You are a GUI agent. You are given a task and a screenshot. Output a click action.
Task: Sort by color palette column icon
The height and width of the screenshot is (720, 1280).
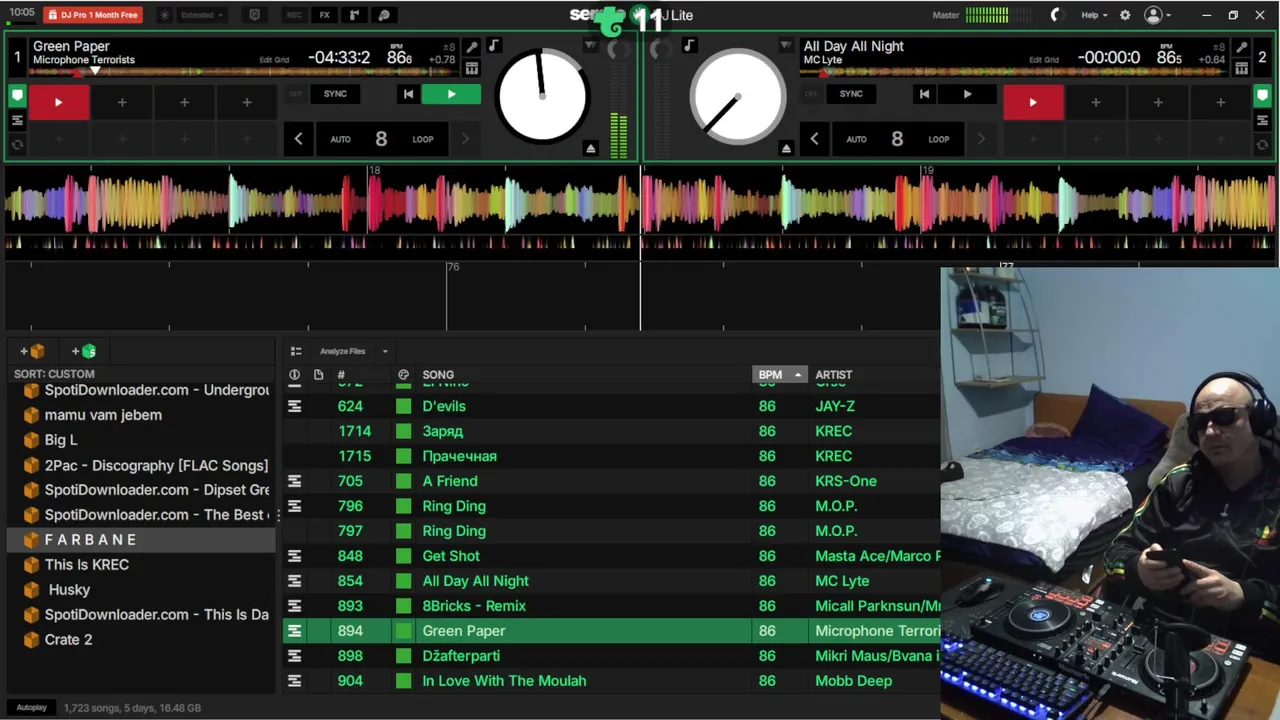(x=403, y=375)
